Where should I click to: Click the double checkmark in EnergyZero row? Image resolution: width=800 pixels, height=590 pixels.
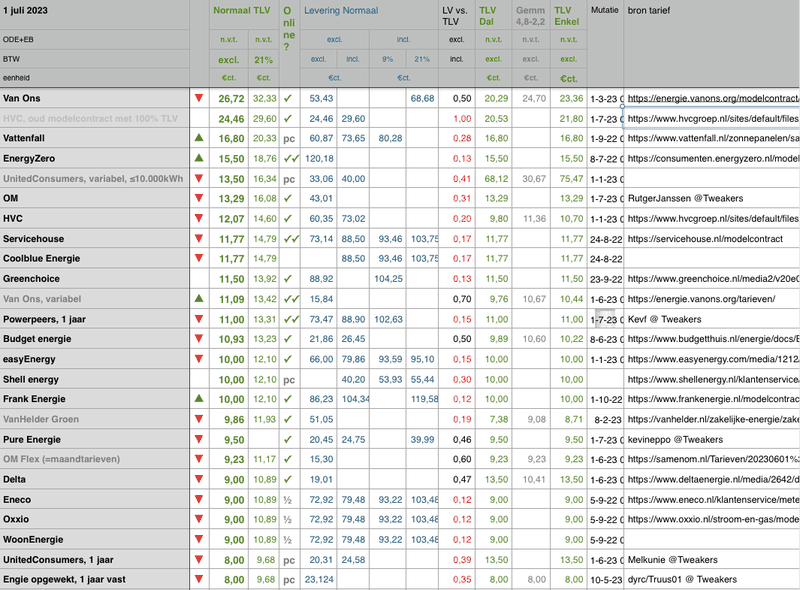tap(291, 158)
